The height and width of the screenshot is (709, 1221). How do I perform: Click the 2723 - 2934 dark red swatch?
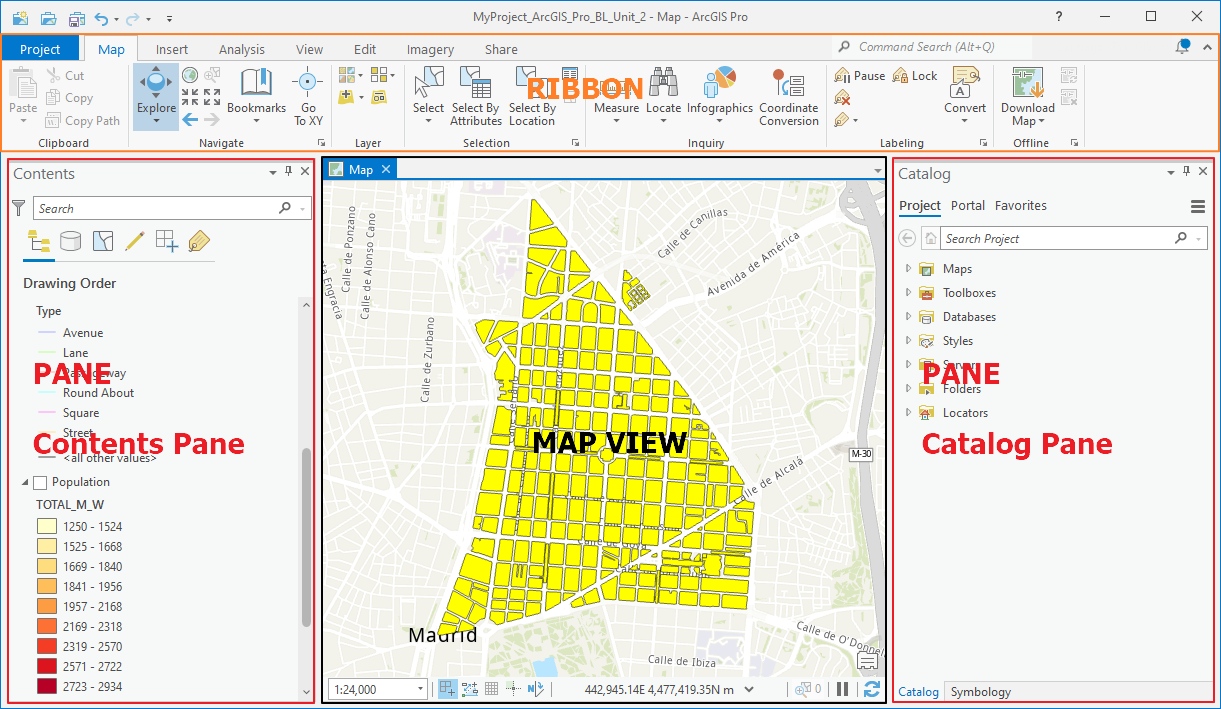pos(47,686)
